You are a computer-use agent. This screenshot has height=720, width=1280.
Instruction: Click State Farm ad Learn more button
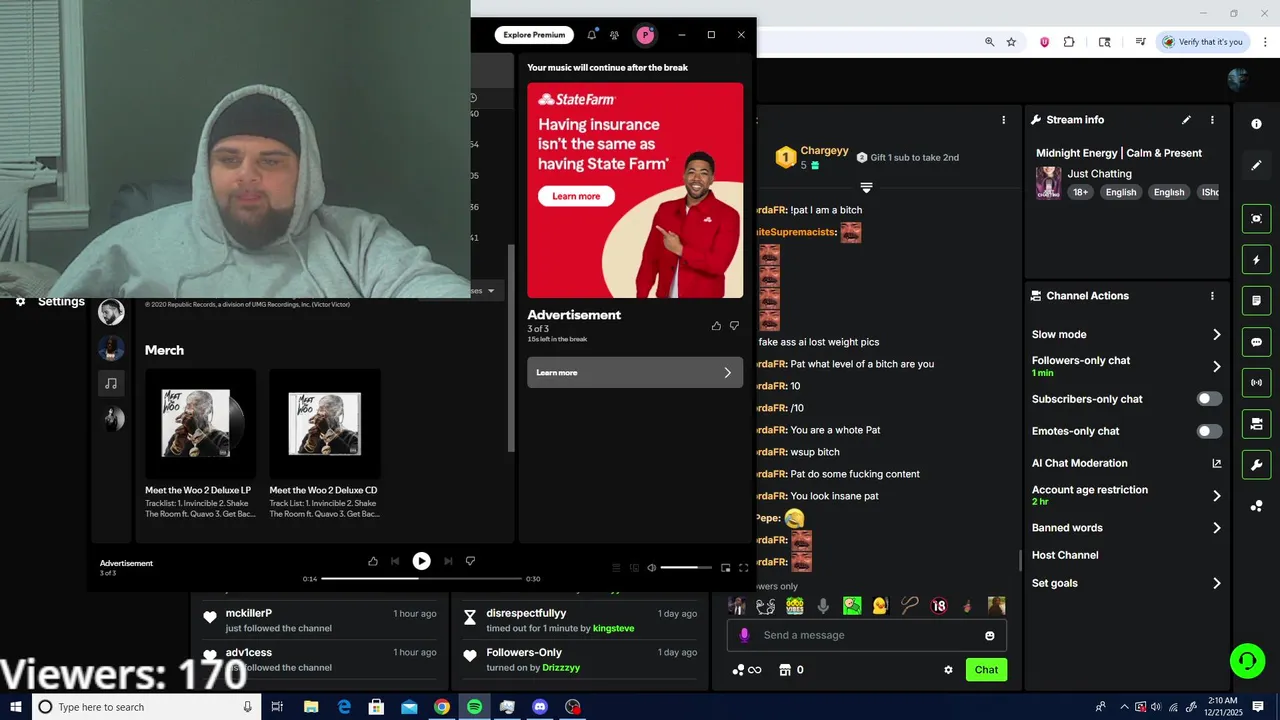pos(576,196)
